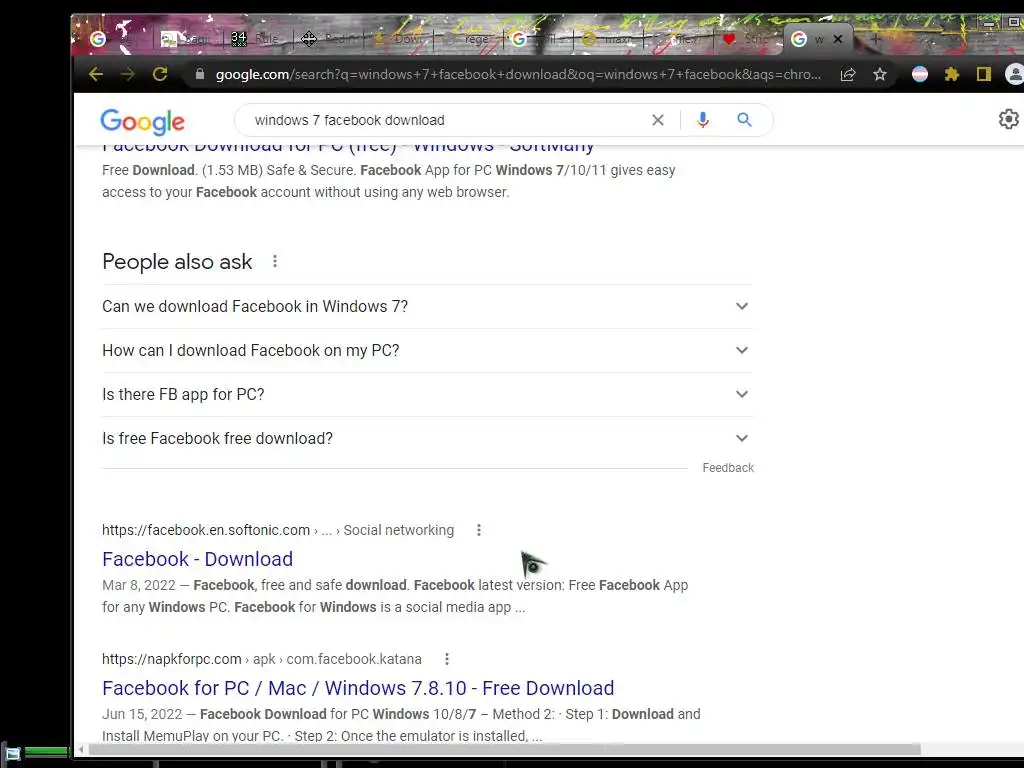Start voice search with microphone icon
The width and height of the screenshot is (1024, 768).
click(703, 120)
